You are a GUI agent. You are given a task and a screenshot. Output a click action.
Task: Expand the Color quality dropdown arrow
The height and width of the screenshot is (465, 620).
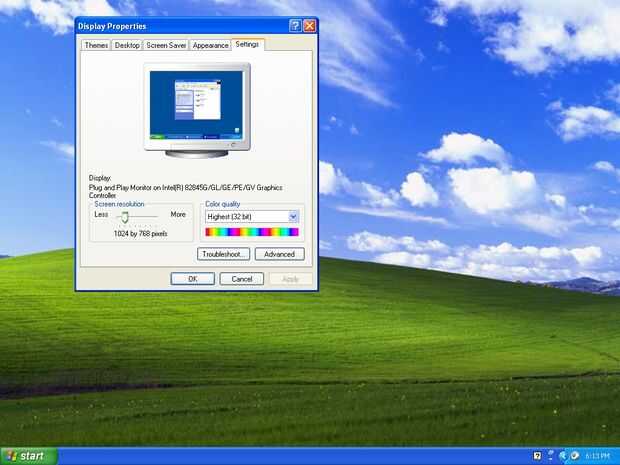point(293,217)
